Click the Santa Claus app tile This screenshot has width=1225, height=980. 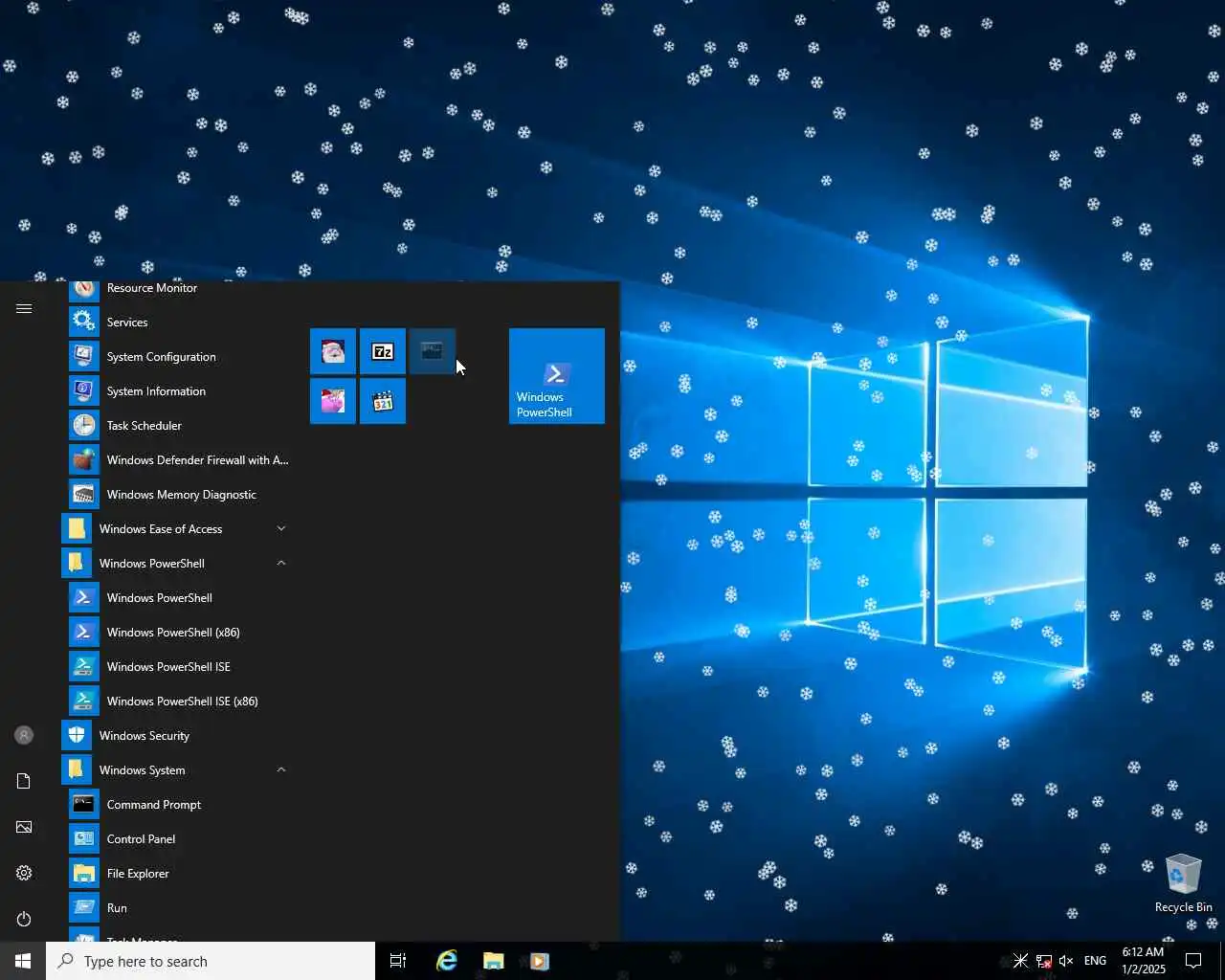tap(333, 351)
